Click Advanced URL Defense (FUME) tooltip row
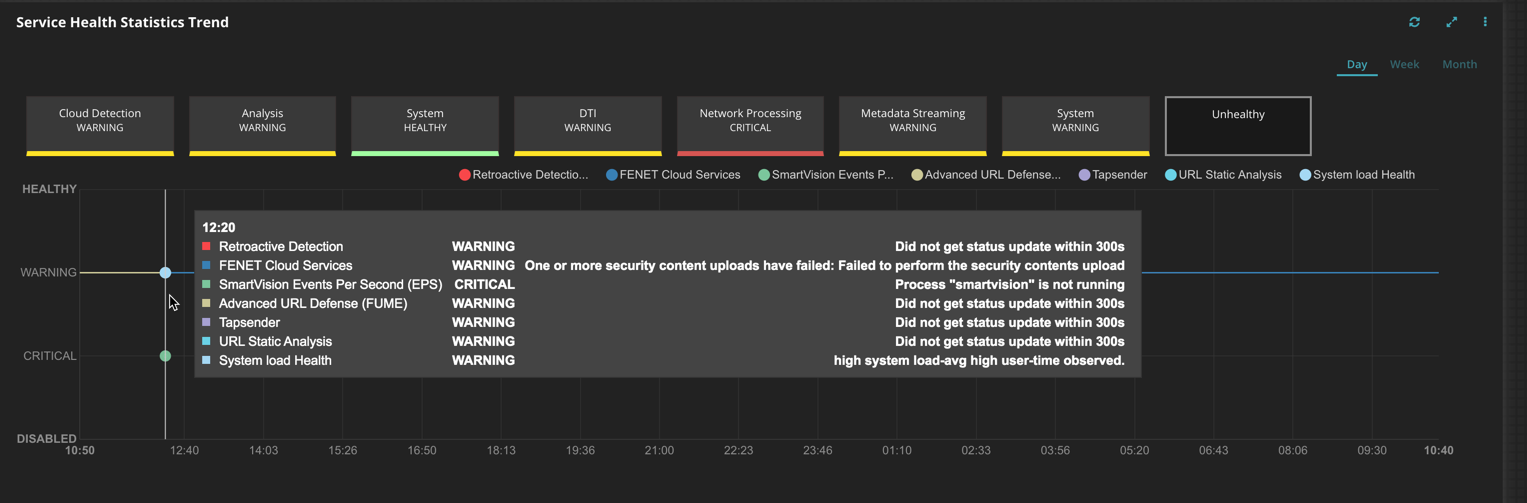This screenshot has height=503, width=1527. pos(664,304)
